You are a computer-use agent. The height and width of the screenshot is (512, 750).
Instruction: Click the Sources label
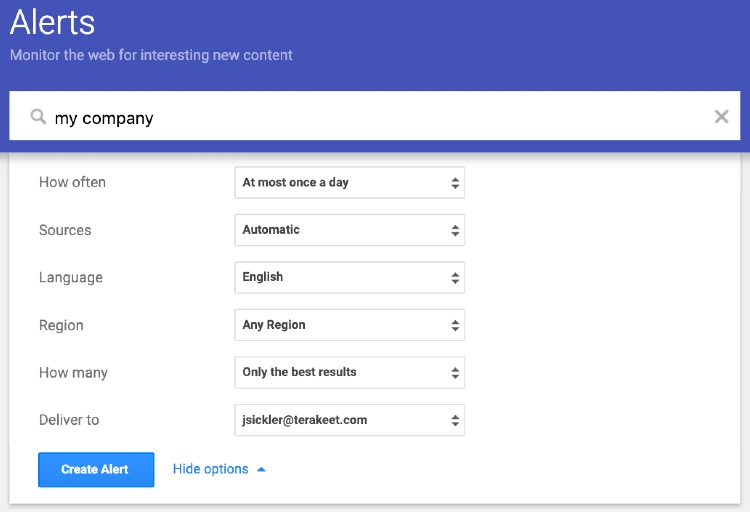pyautogui.click(x=65, y=230)
